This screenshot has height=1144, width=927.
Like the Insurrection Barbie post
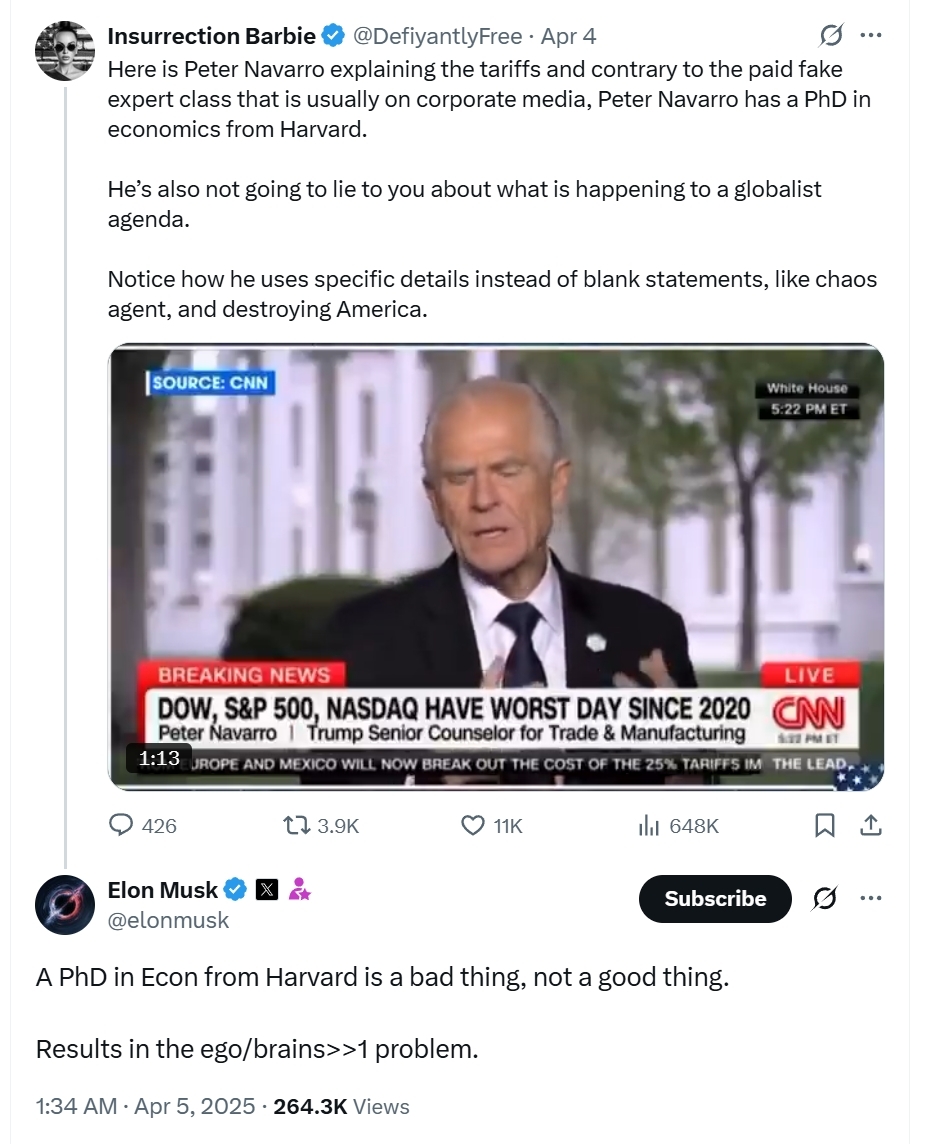(473, 825)
